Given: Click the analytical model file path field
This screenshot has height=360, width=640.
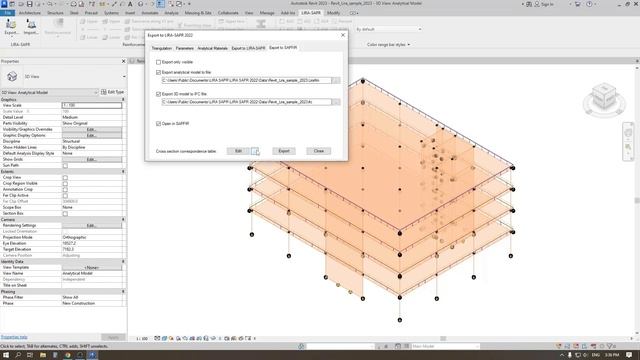Looking at the screenshot, I should click(247, 80).
